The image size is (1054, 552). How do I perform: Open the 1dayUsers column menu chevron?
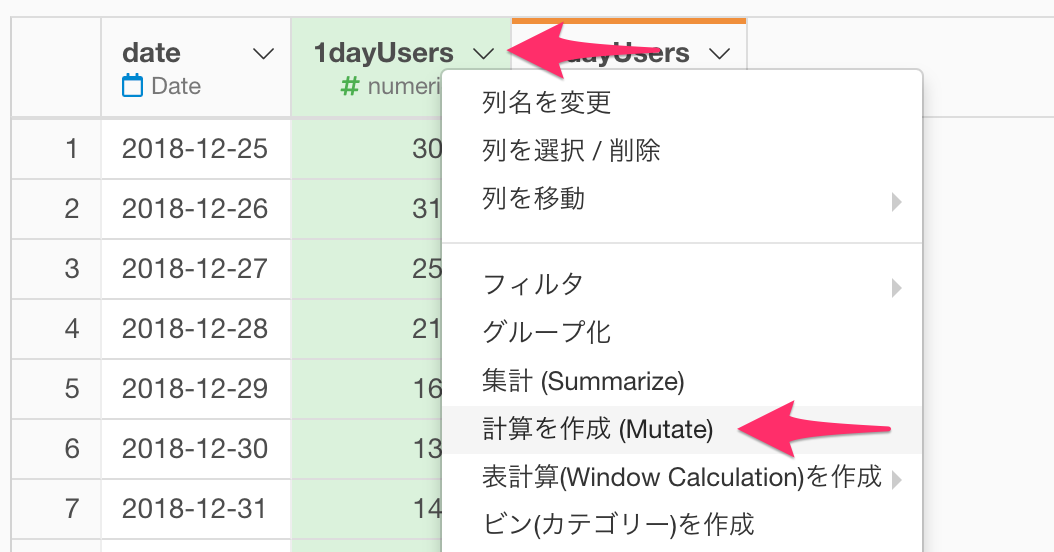(483, 54)
